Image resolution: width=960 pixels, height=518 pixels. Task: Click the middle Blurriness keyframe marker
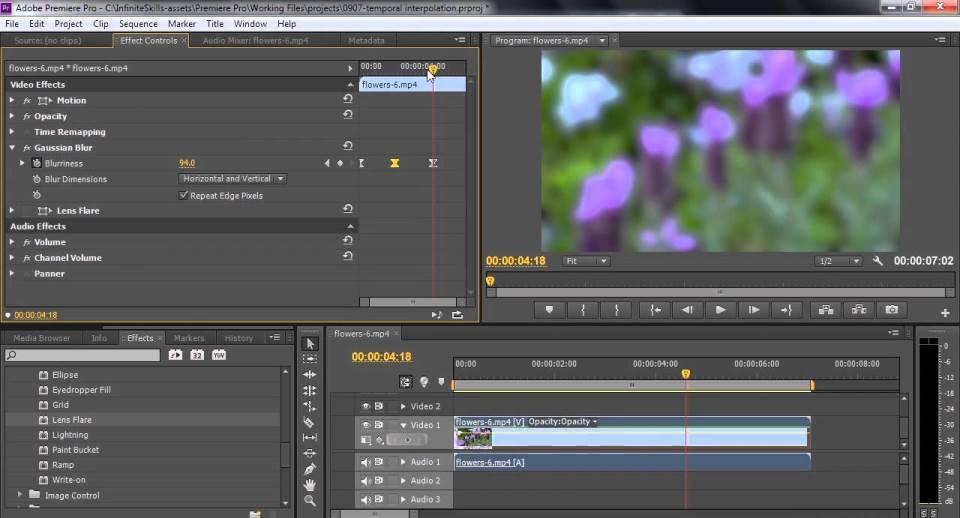click(x=395, y=163)
